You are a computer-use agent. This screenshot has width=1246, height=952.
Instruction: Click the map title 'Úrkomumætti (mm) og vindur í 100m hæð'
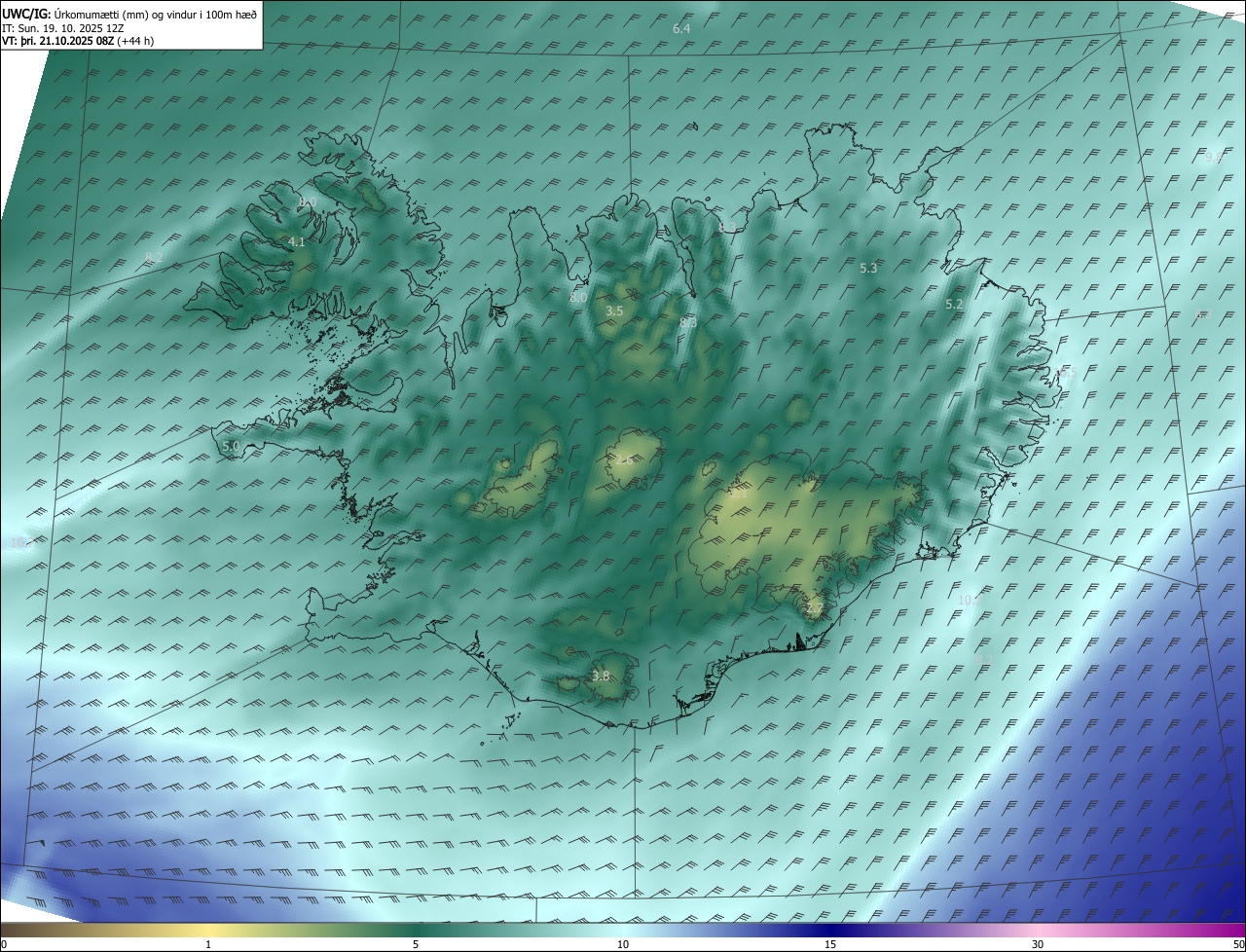click(156, 15)
